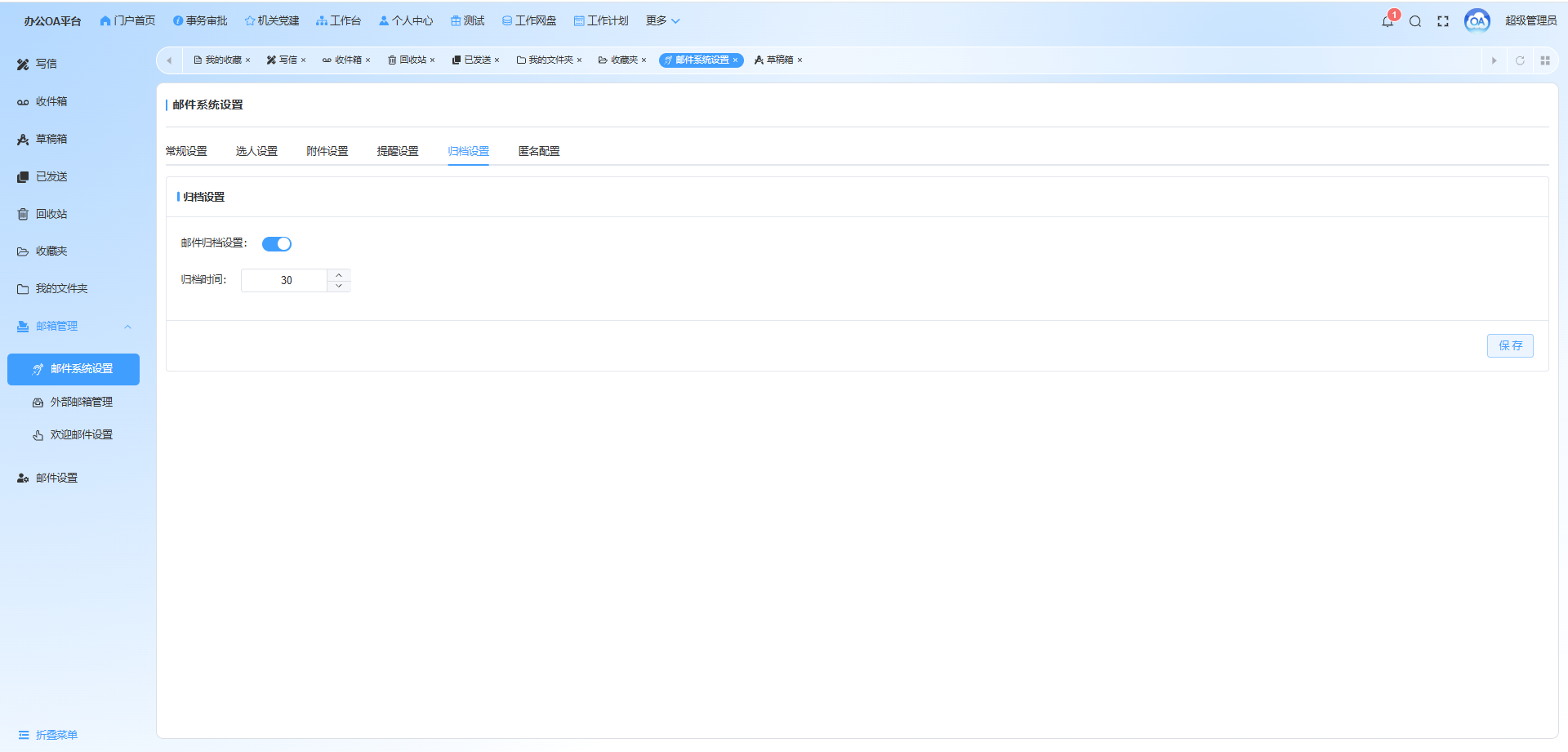The width and height of the screenshot is (1568, 752).
Task: Expand the 更多 dropdown in top nav
Action: click(662, 20)
